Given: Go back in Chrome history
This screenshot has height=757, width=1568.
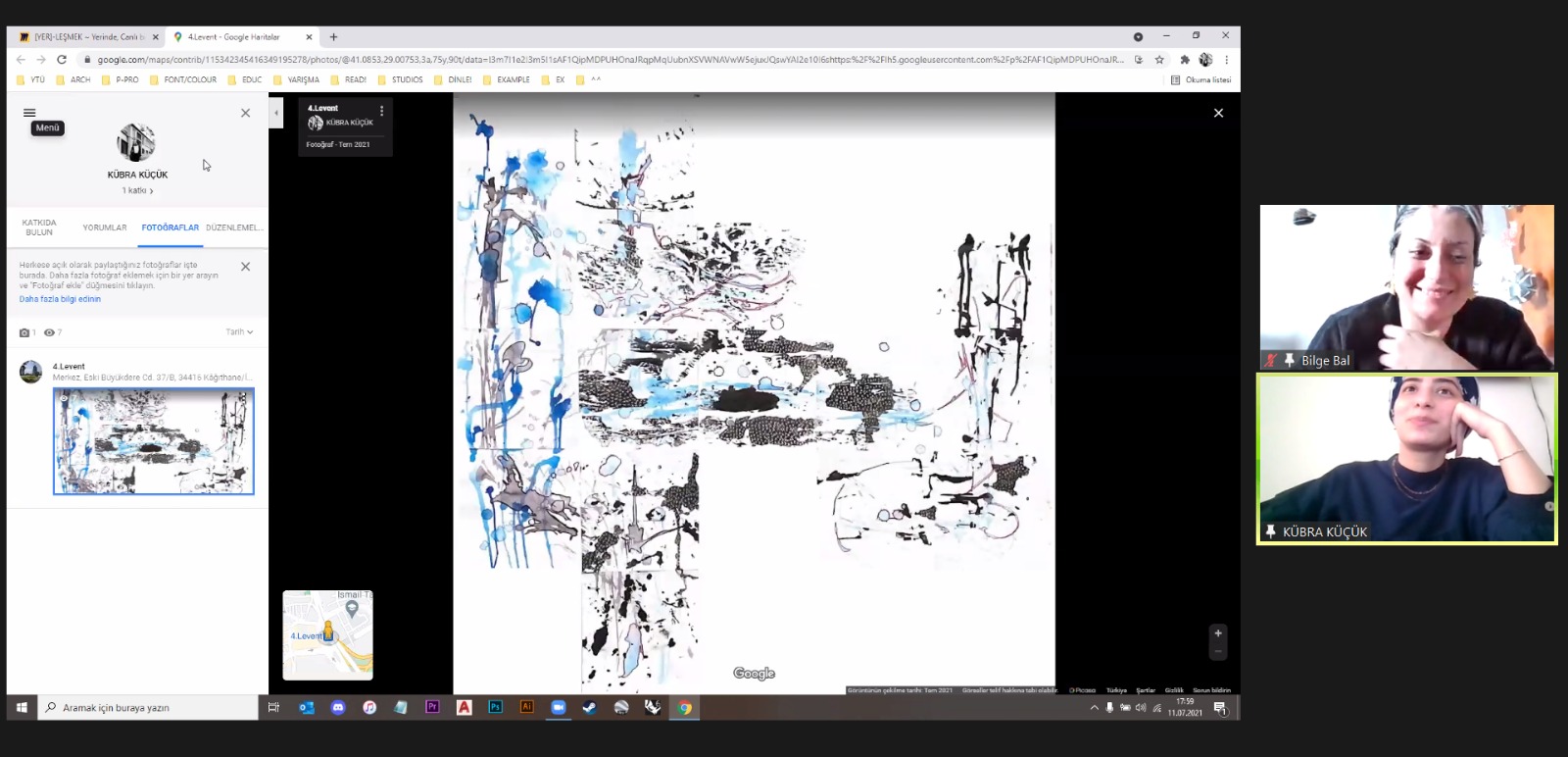Looking at the screenshot, I should 21,60.
